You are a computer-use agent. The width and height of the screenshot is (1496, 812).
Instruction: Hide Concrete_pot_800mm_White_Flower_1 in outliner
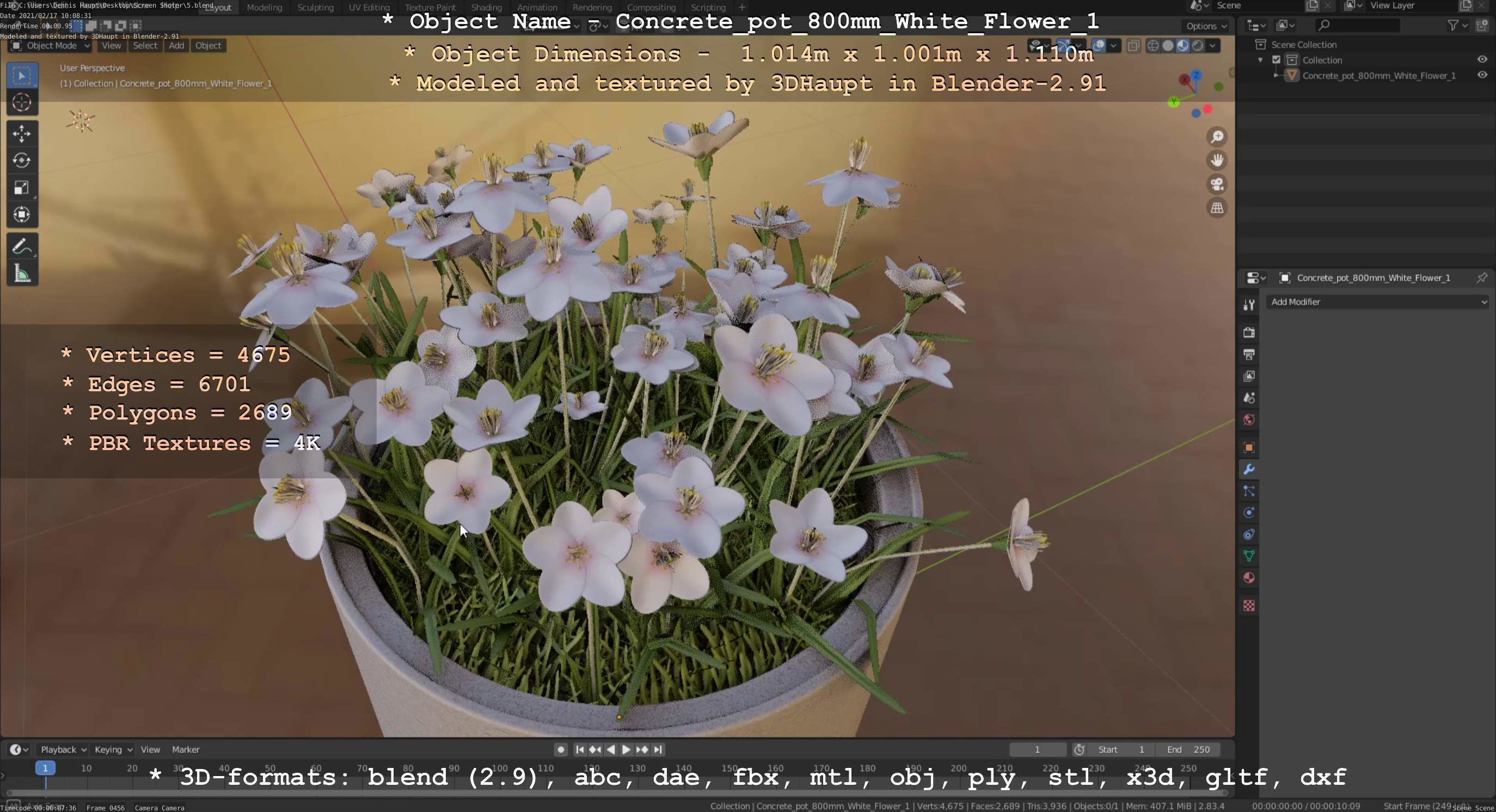click(x=1482, y=76)
